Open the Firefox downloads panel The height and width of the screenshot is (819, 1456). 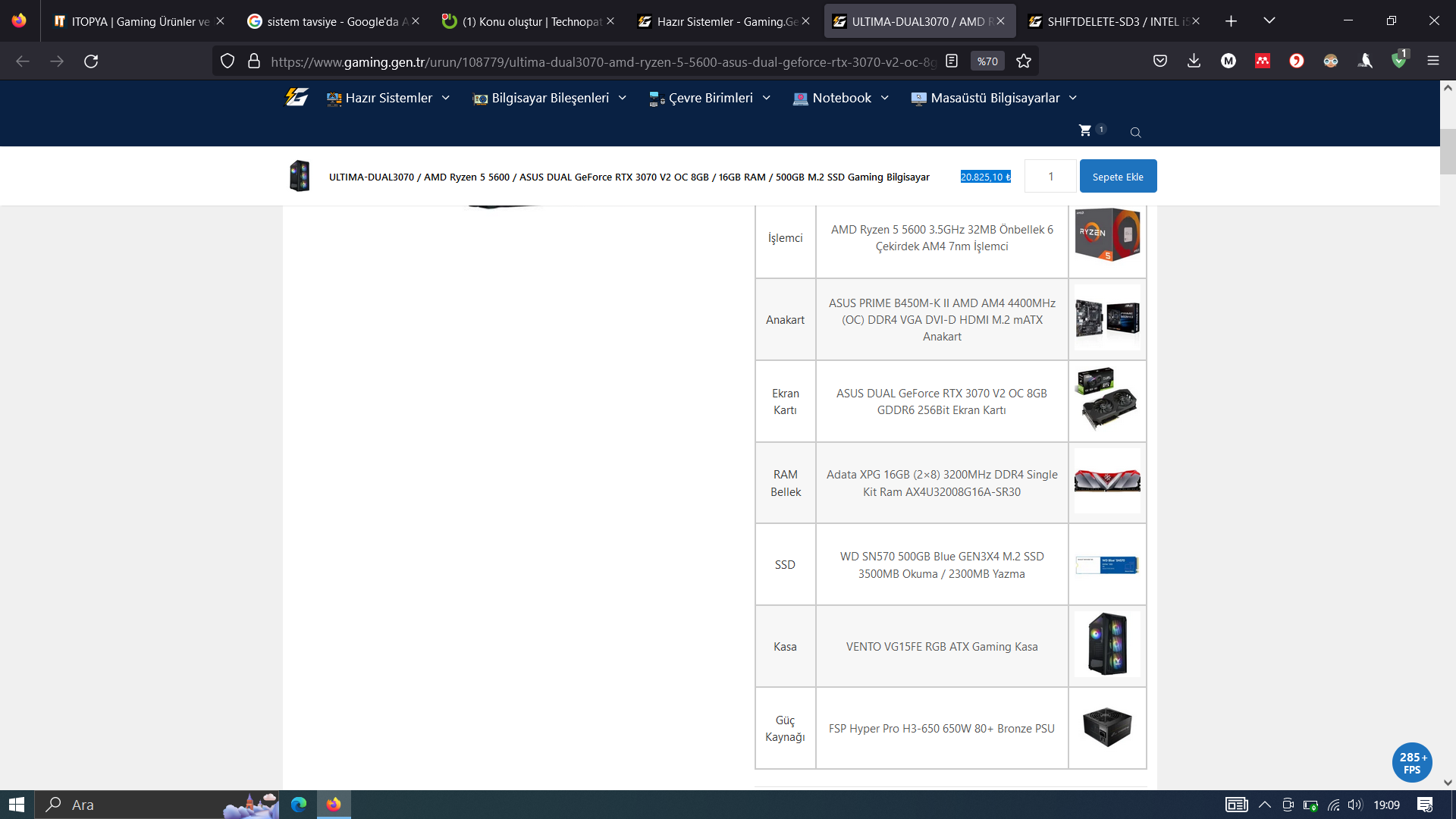pos(1194,61)
